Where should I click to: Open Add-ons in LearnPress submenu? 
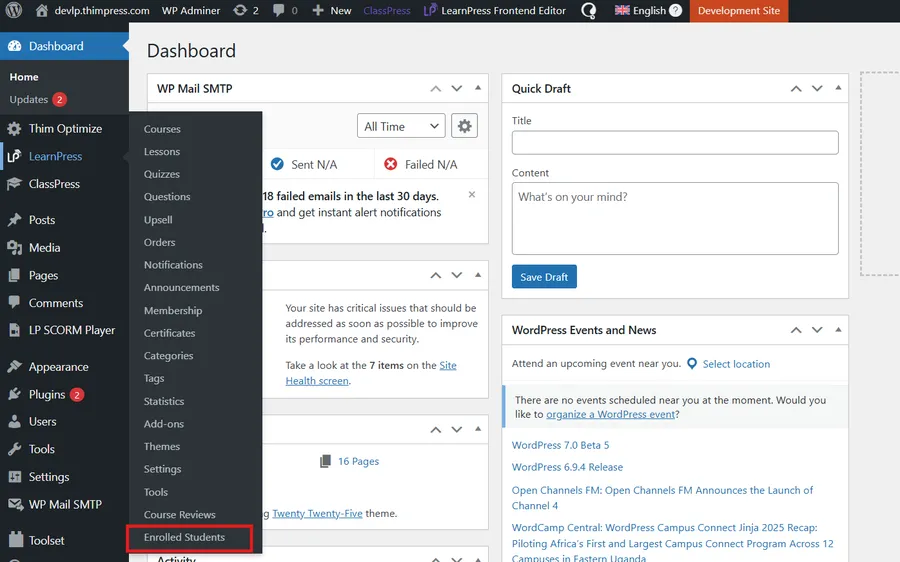click(164, 424)
